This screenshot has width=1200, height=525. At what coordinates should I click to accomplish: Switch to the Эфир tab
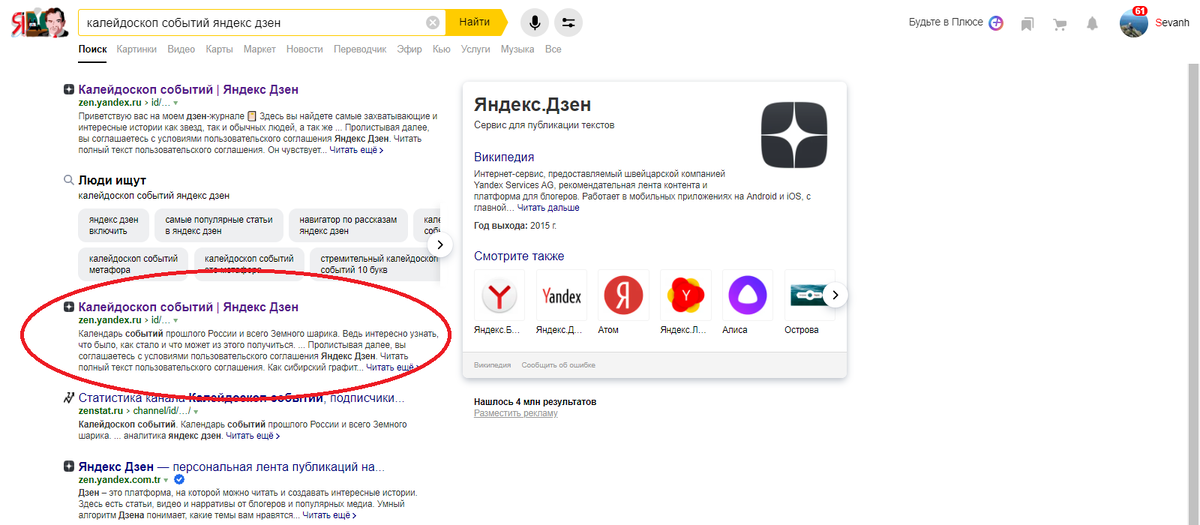(x=409, y=49)
